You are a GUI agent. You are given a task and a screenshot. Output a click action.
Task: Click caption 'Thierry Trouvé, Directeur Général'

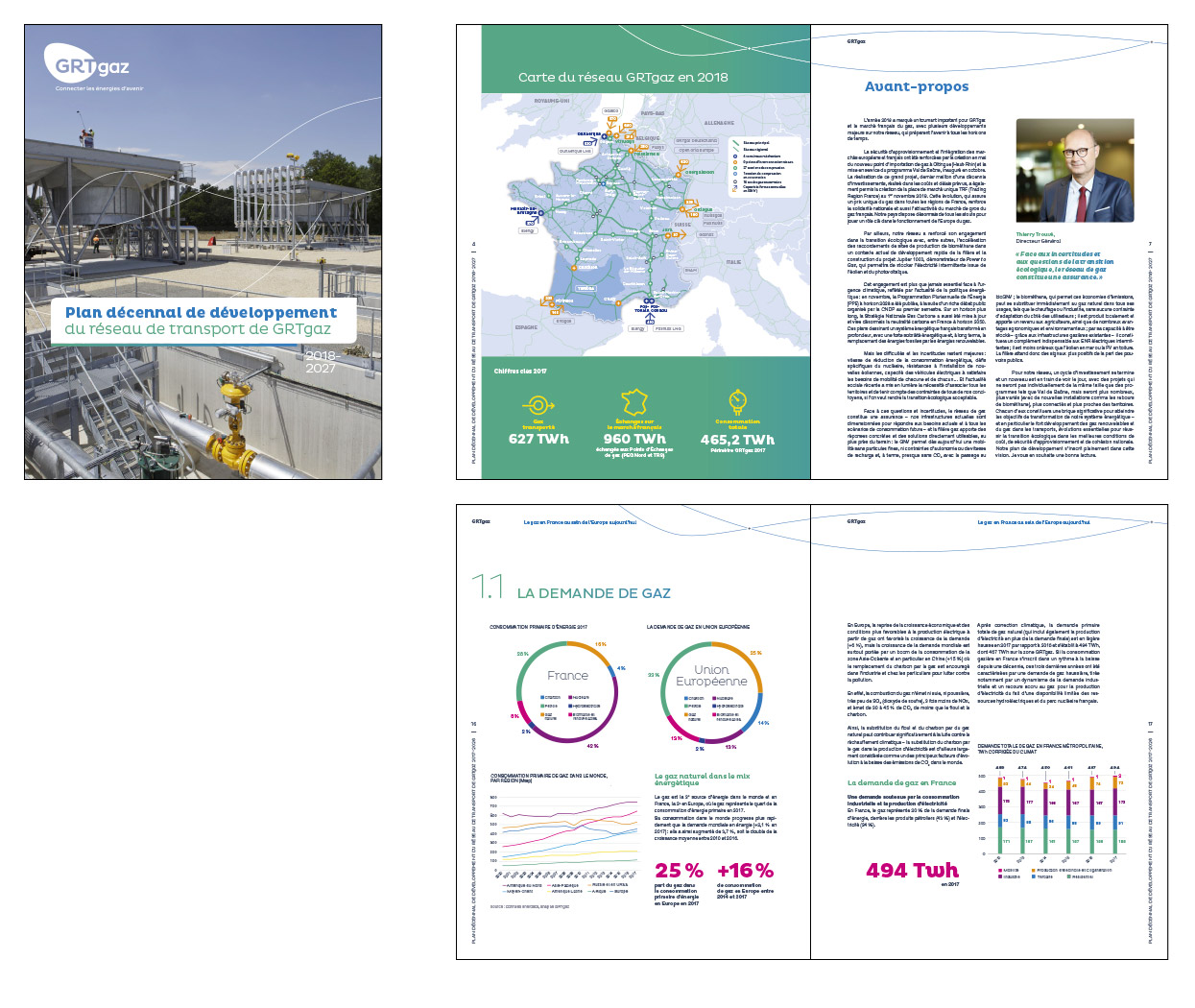pyautogui.click(x=1039, y=237)
